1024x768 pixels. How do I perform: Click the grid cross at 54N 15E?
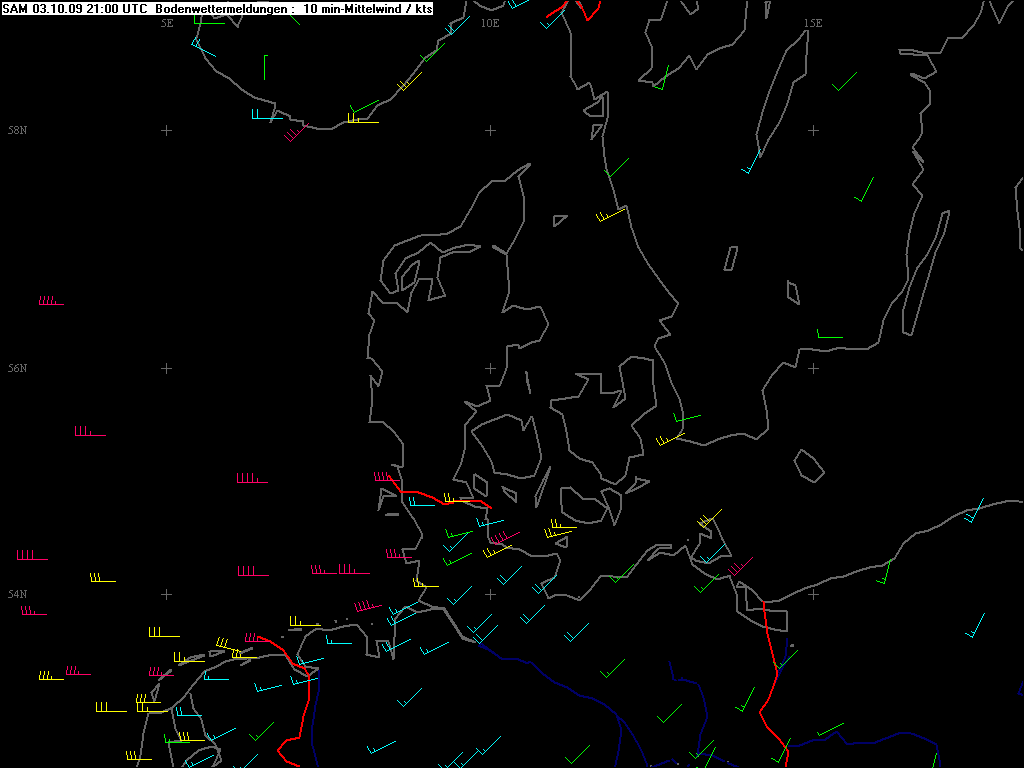(x=813, y=594)
